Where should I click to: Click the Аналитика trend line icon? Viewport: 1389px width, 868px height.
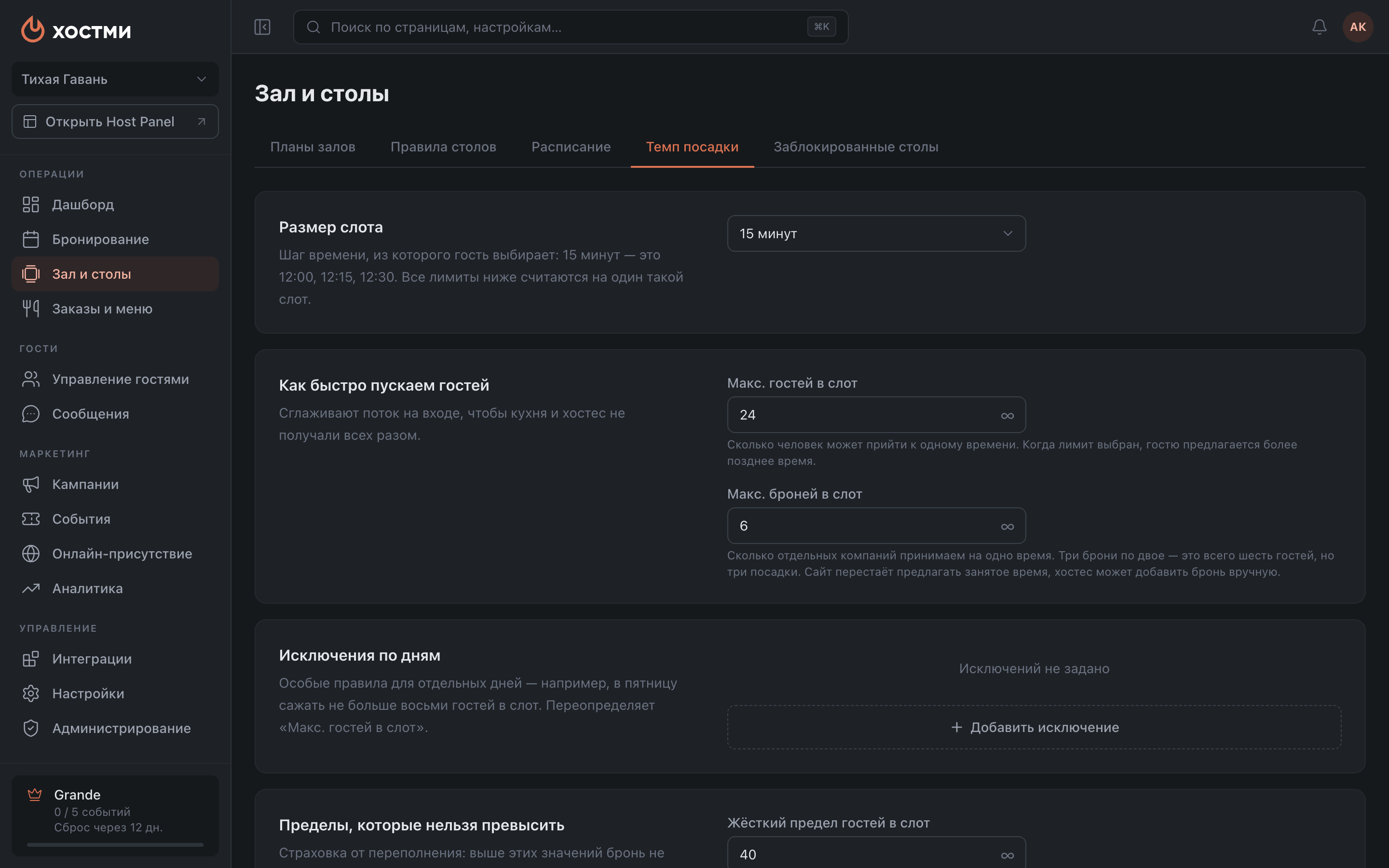31,588
